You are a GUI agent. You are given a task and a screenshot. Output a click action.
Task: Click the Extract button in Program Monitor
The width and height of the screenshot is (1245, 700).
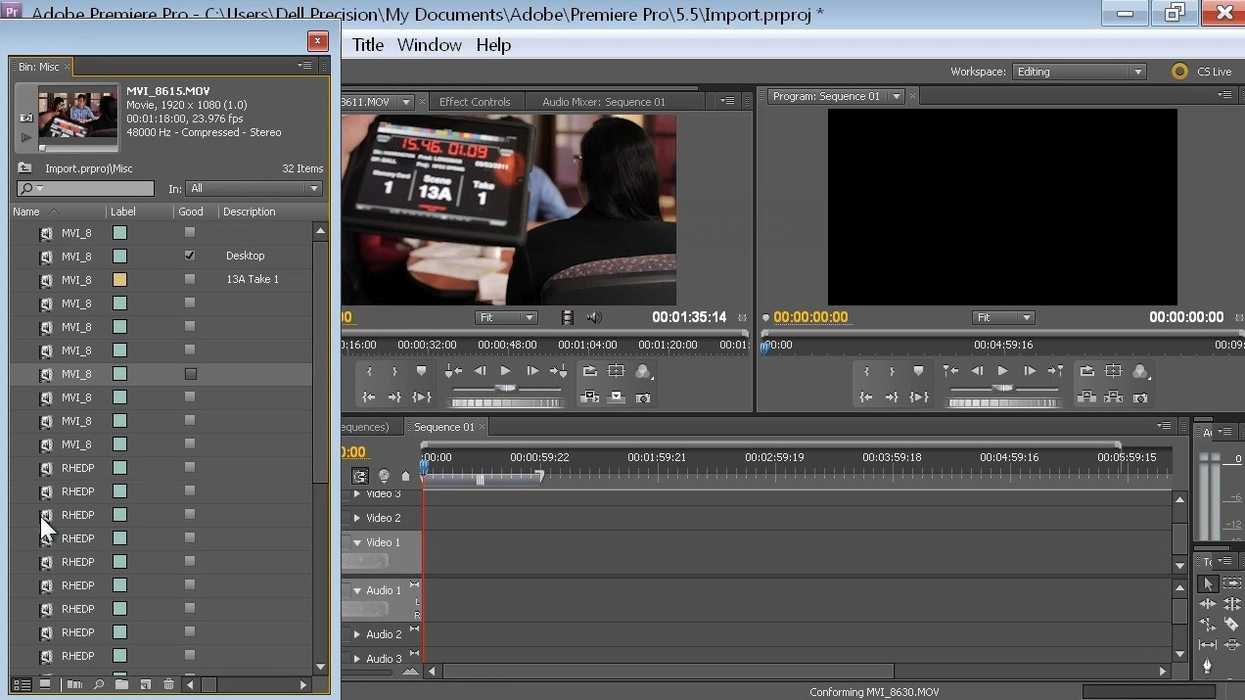[1113, 397]
